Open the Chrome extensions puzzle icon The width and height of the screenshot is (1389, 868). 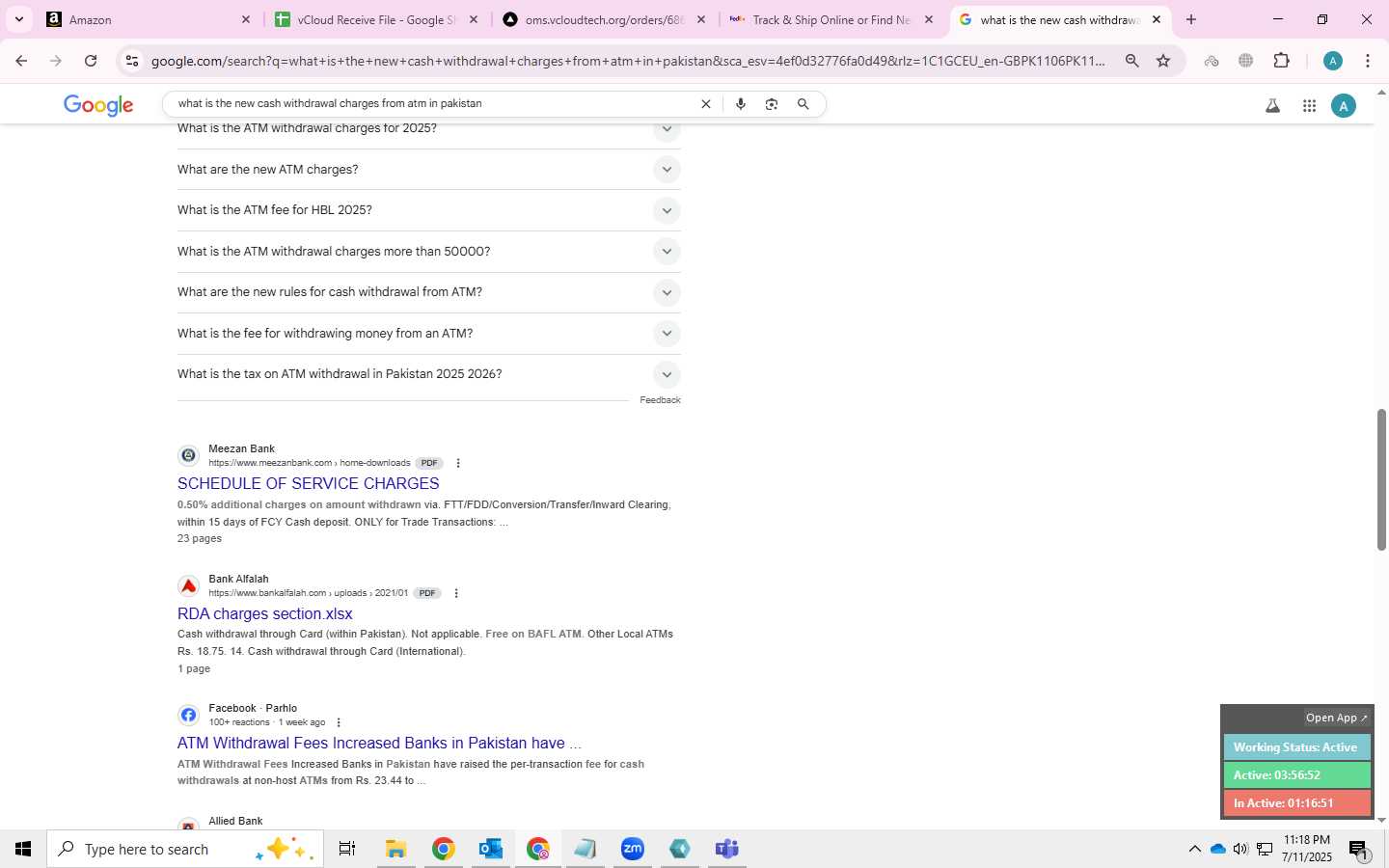(1281, 61)
